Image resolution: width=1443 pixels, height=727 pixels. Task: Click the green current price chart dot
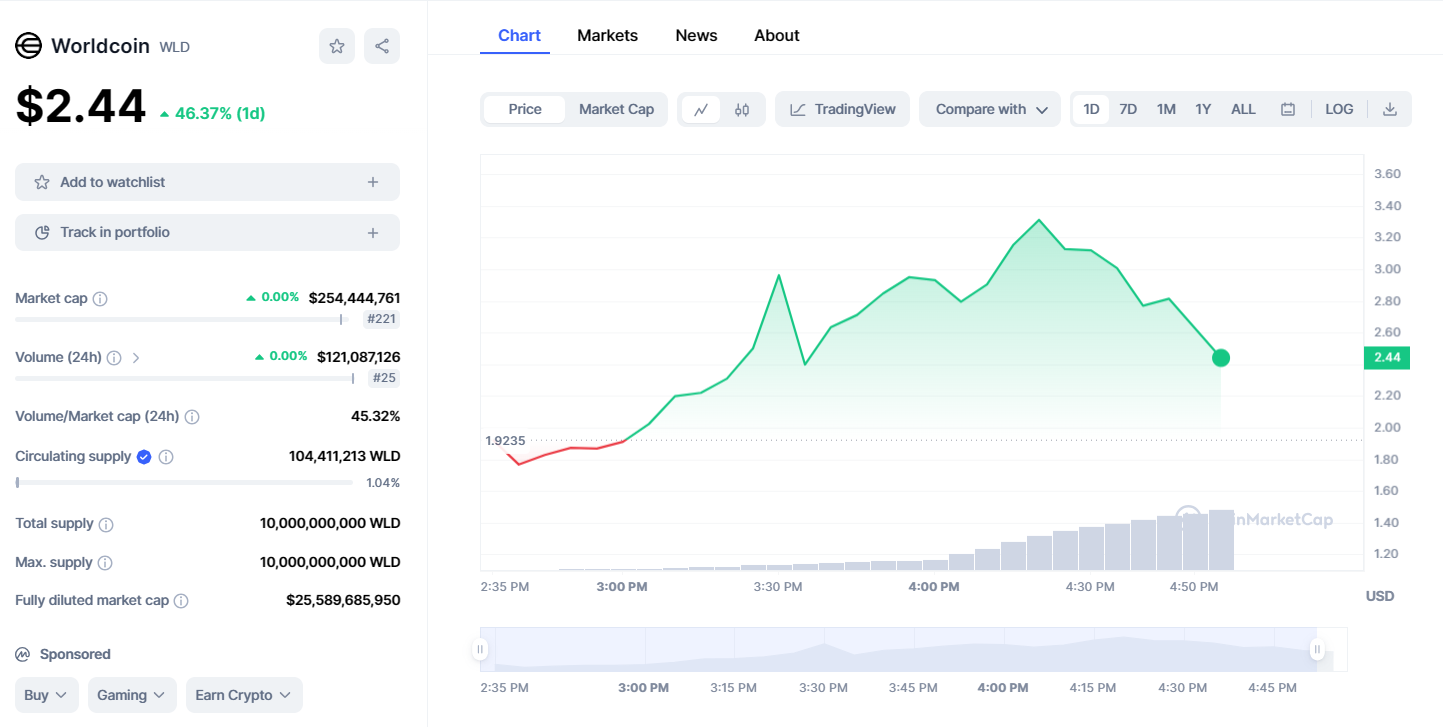point(1220,358)
